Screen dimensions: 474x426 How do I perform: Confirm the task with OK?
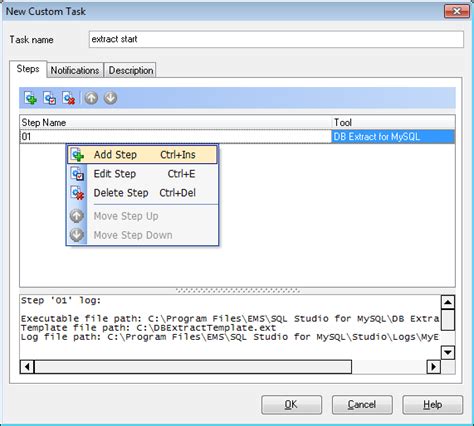click(291, 405)
